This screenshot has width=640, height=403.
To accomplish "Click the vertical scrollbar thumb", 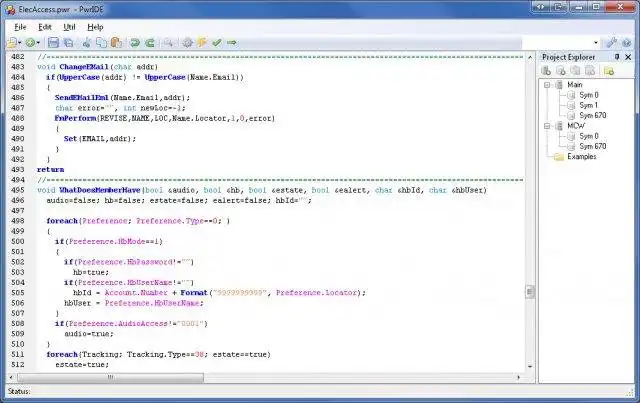I will (x=530, y=292).
